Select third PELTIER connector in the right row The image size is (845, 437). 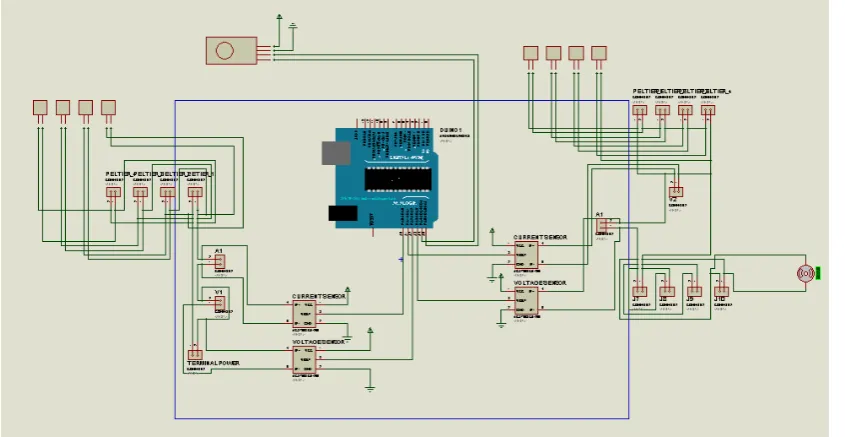(x=685, y=110)
